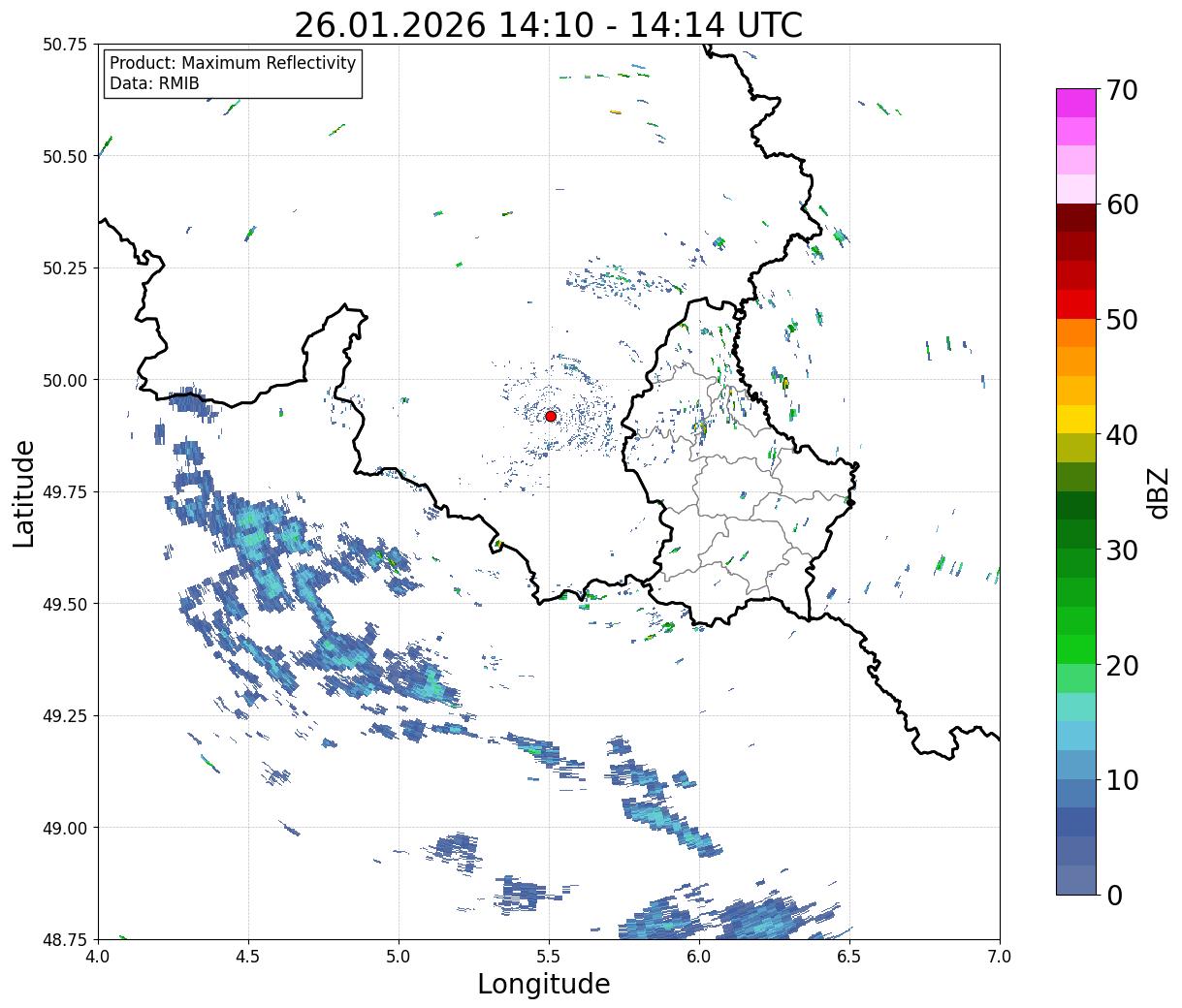Click the 'Data: RMIB' text line
The image size is (1182, 1008).
pos(154,83)
